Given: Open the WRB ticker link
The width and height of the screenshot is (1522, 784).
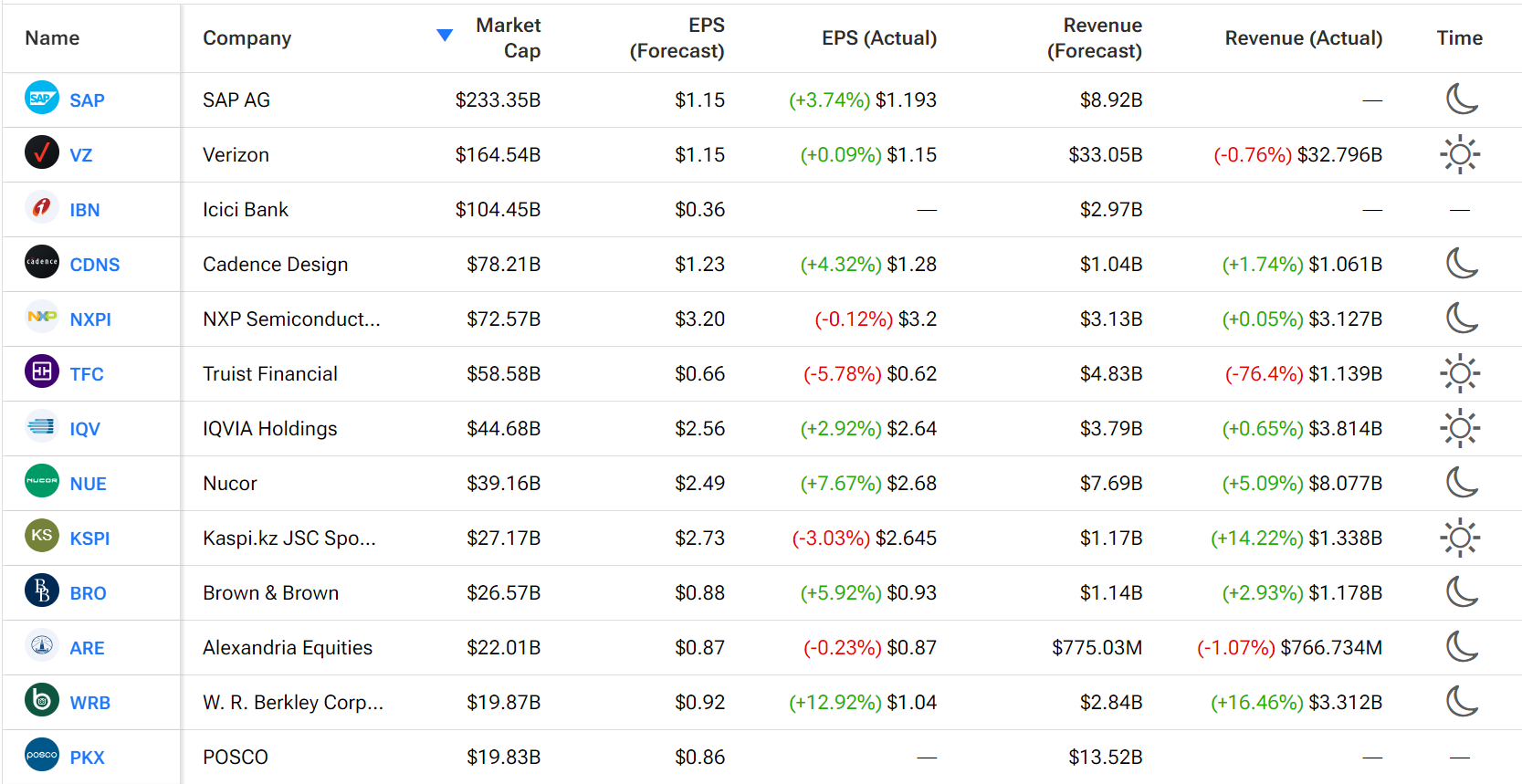Looking at the screenshot, I should (x=90, y=703).
